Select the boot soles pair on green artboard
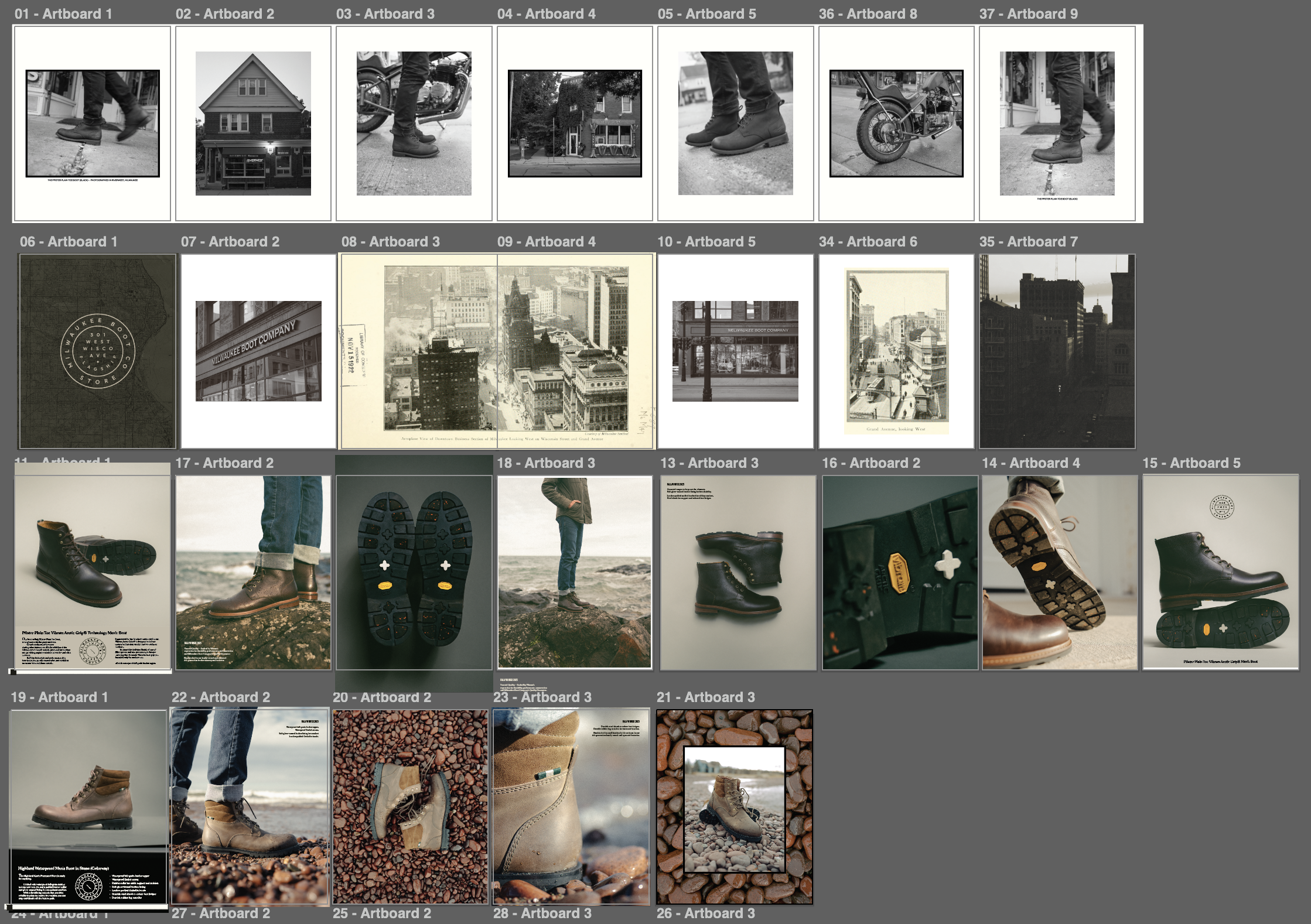Image resolution: width=1311 pixels, height=924 pixels. pos(414,571)
